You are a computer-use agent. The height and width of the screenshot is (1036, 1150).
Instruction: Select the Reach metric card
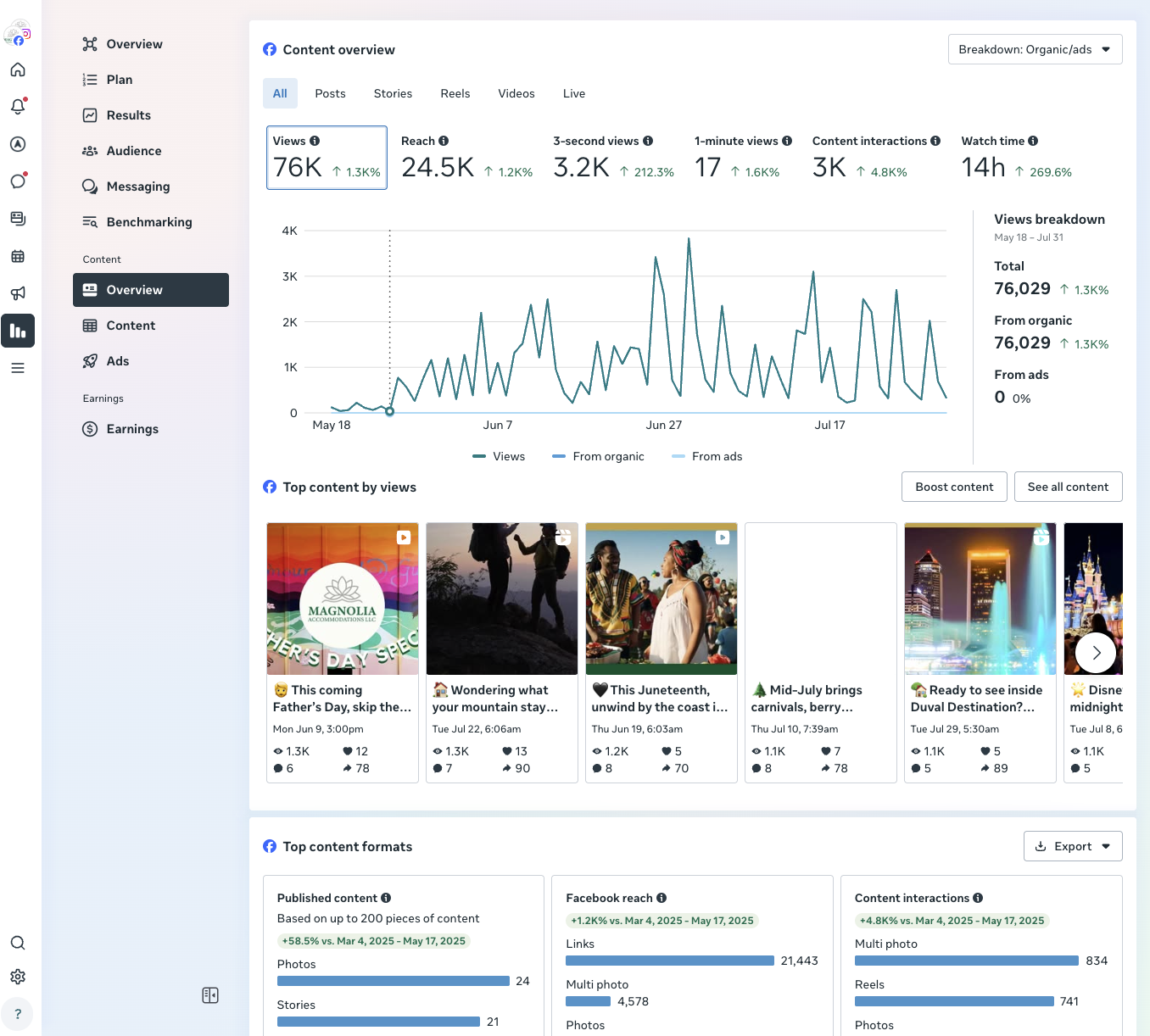(x=466, y=158)
